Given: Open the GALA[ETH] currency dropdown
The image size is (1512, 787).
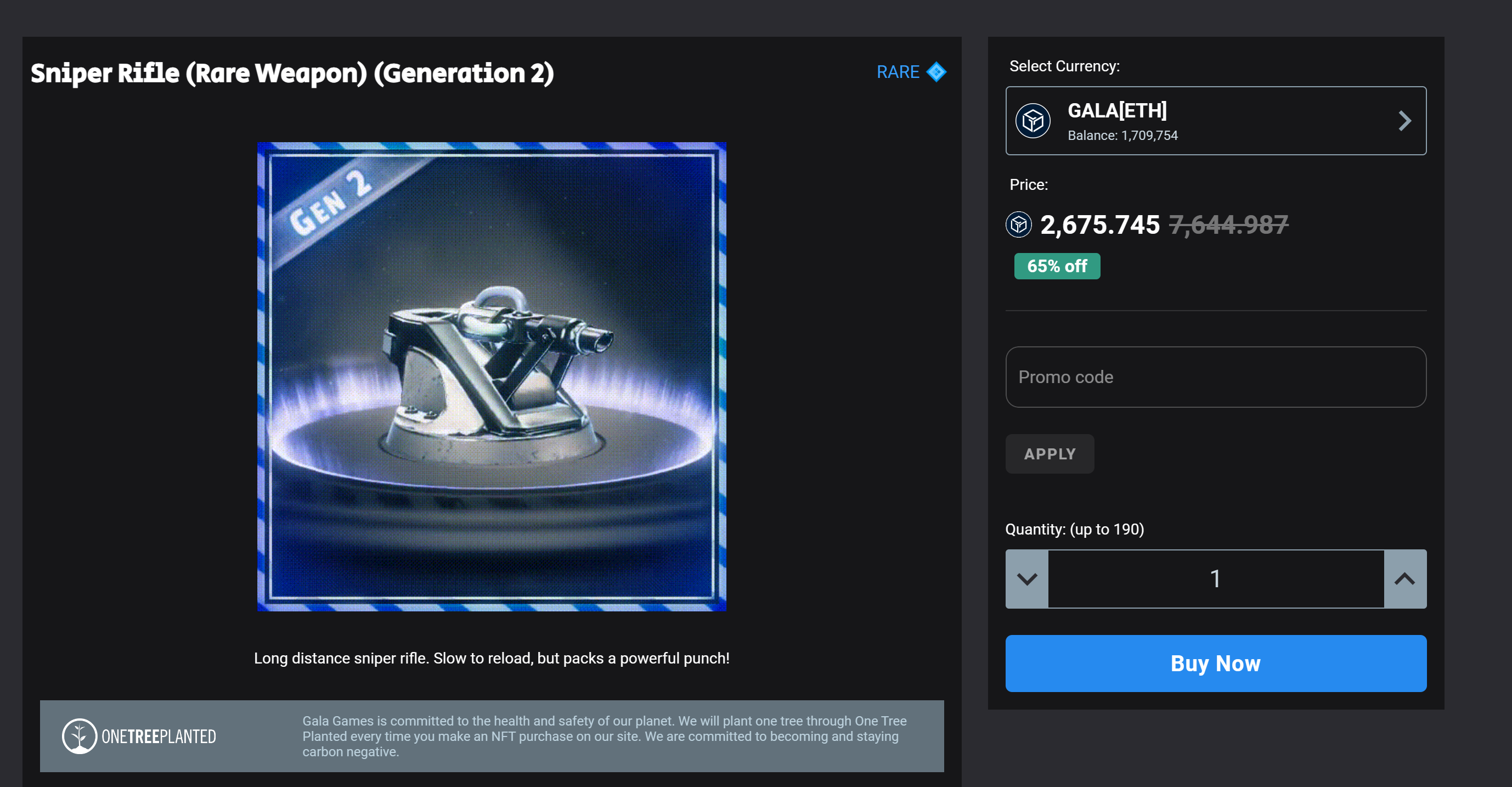Looking at the screenshot, I should pos(1216,121).
